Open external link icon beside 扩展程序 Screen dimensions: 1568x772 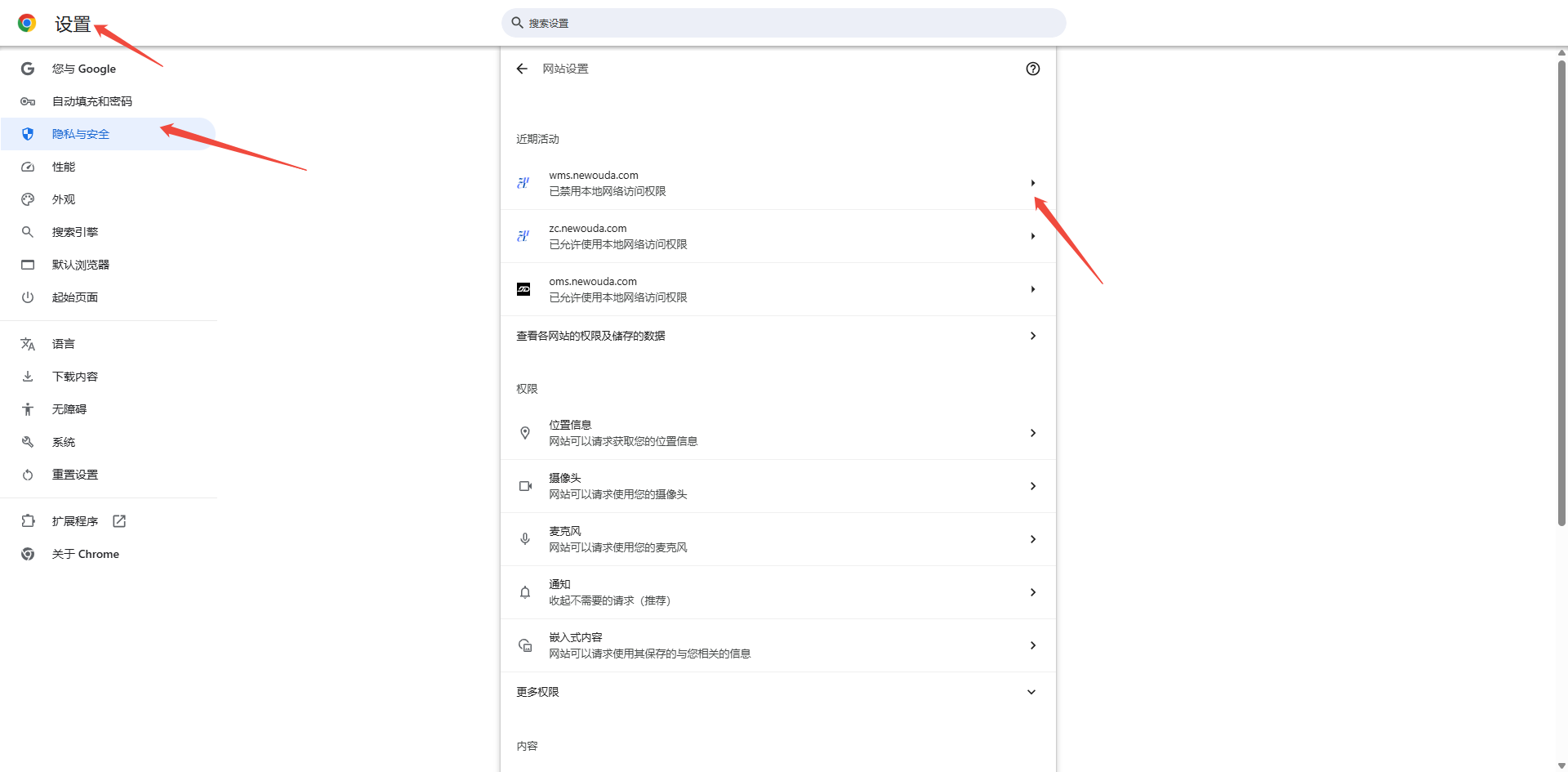119,521
